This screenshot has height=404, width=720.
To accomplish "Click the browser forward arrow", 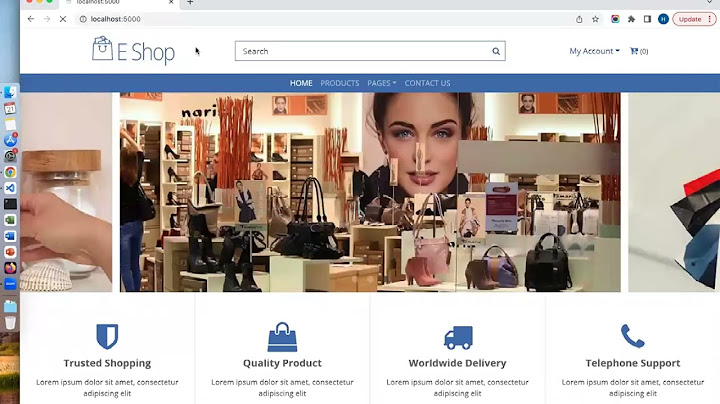I will coord(47,19).
